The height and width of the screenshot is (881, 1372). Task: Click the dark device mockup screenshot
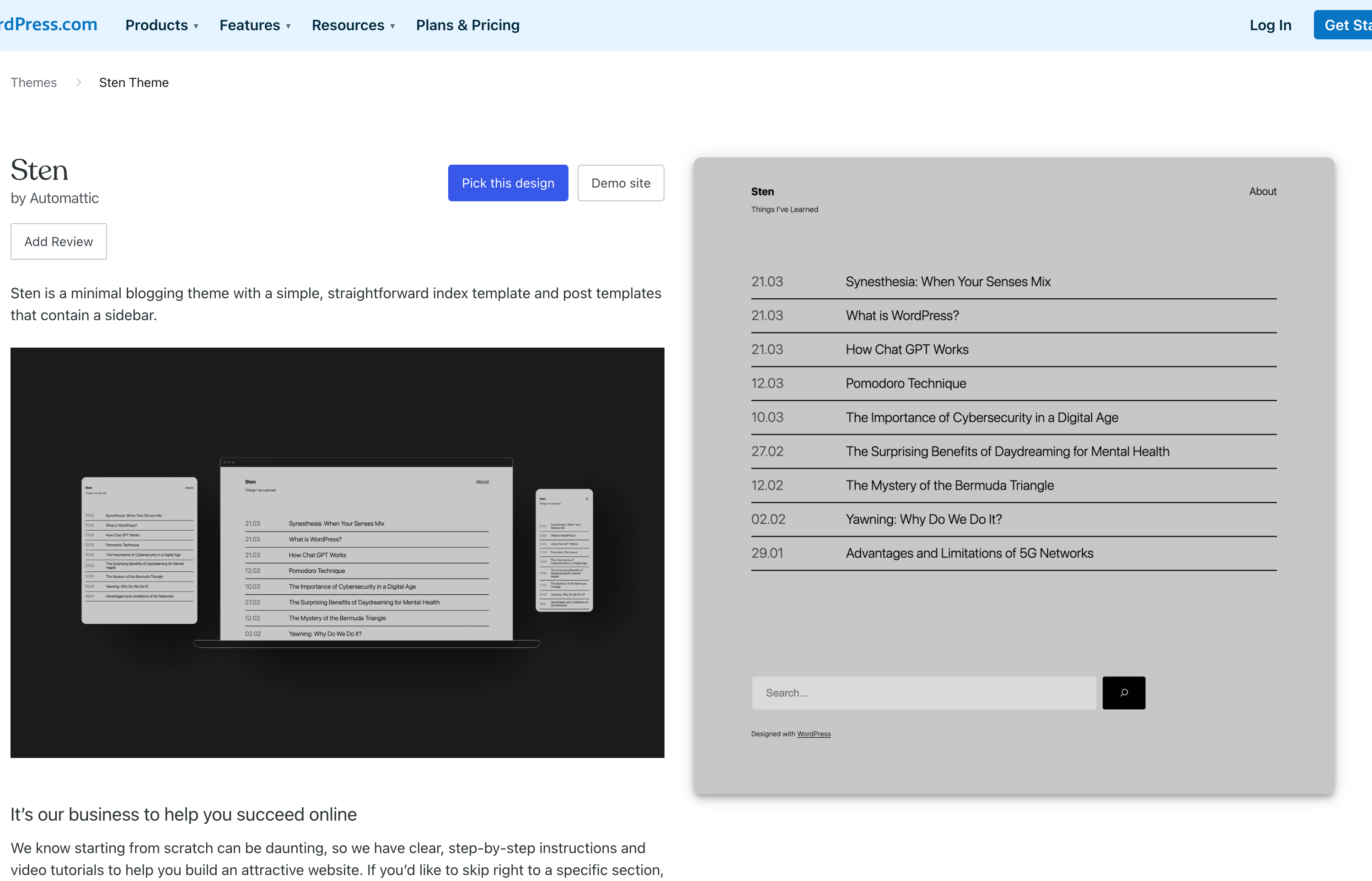click(337, 552)
